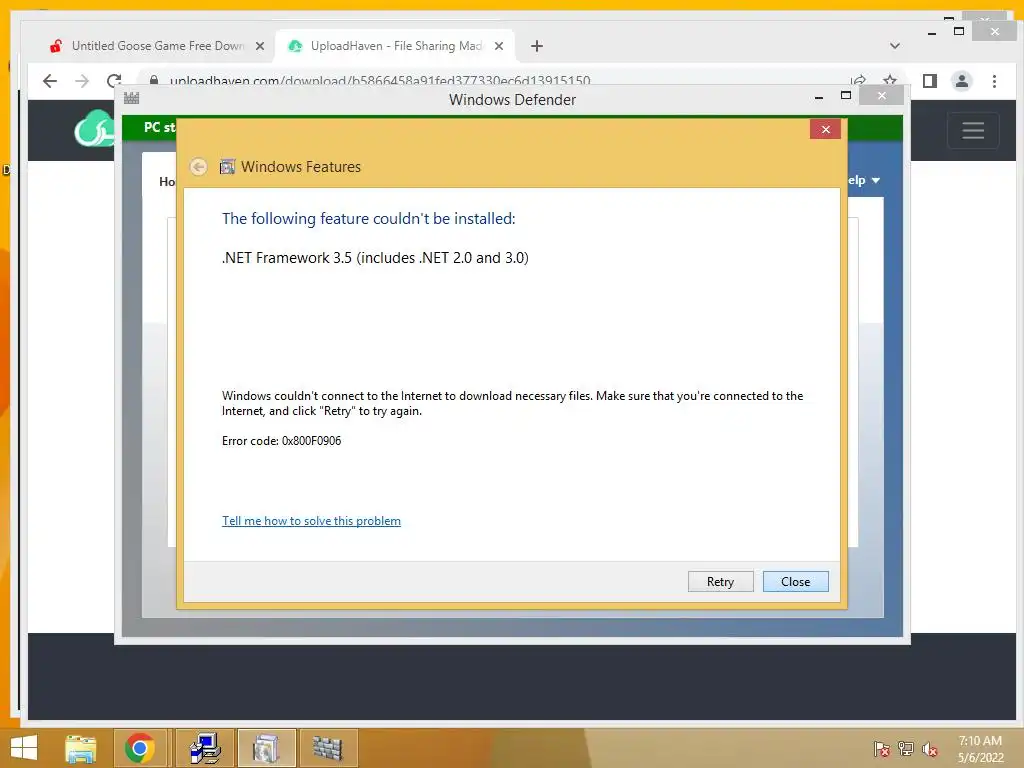Open Chrome tab search chevron
This screenshot has height=768, width=1024.
pos(895,46)
